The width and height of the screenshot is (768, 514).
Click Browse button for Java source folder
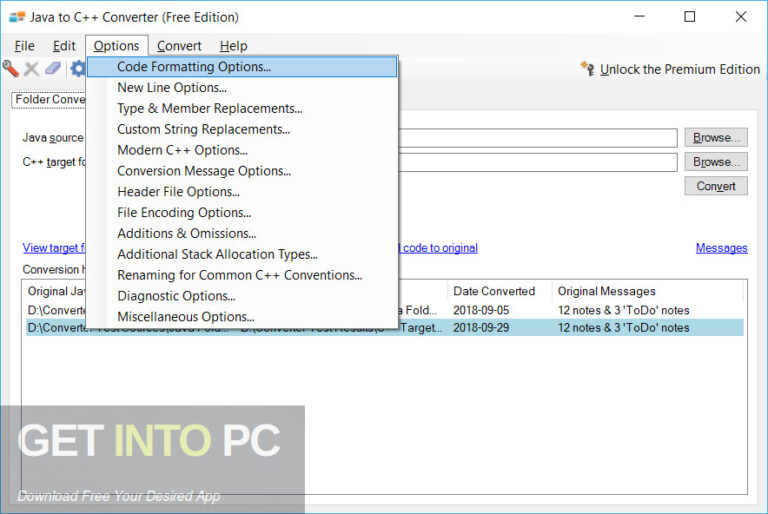click(x=716, y=138)
